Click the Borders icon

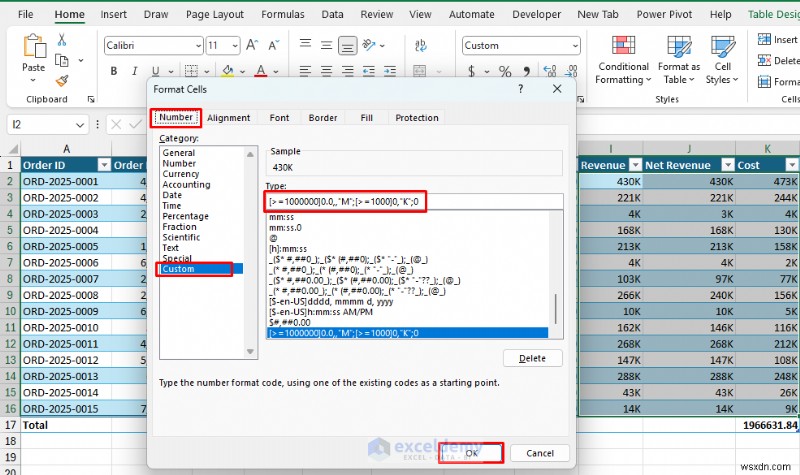pos(191,70)
